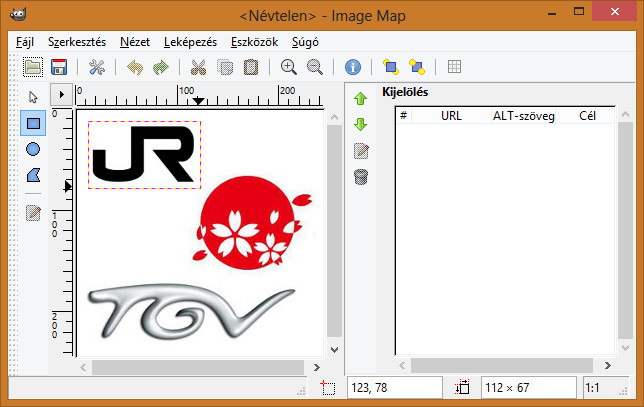This screenshot has height=407, width=644.
Task: Click the Cut scissors icon
Action: [x=198, y=67]
